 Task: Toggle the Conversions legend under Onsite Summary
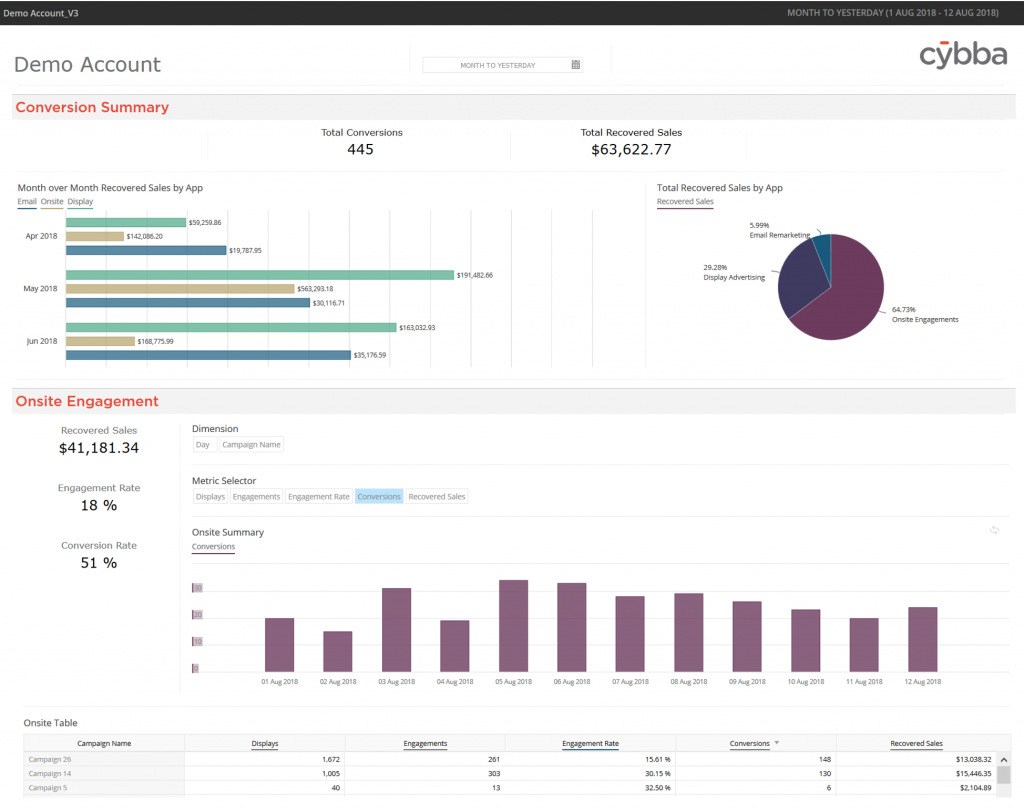213,546
